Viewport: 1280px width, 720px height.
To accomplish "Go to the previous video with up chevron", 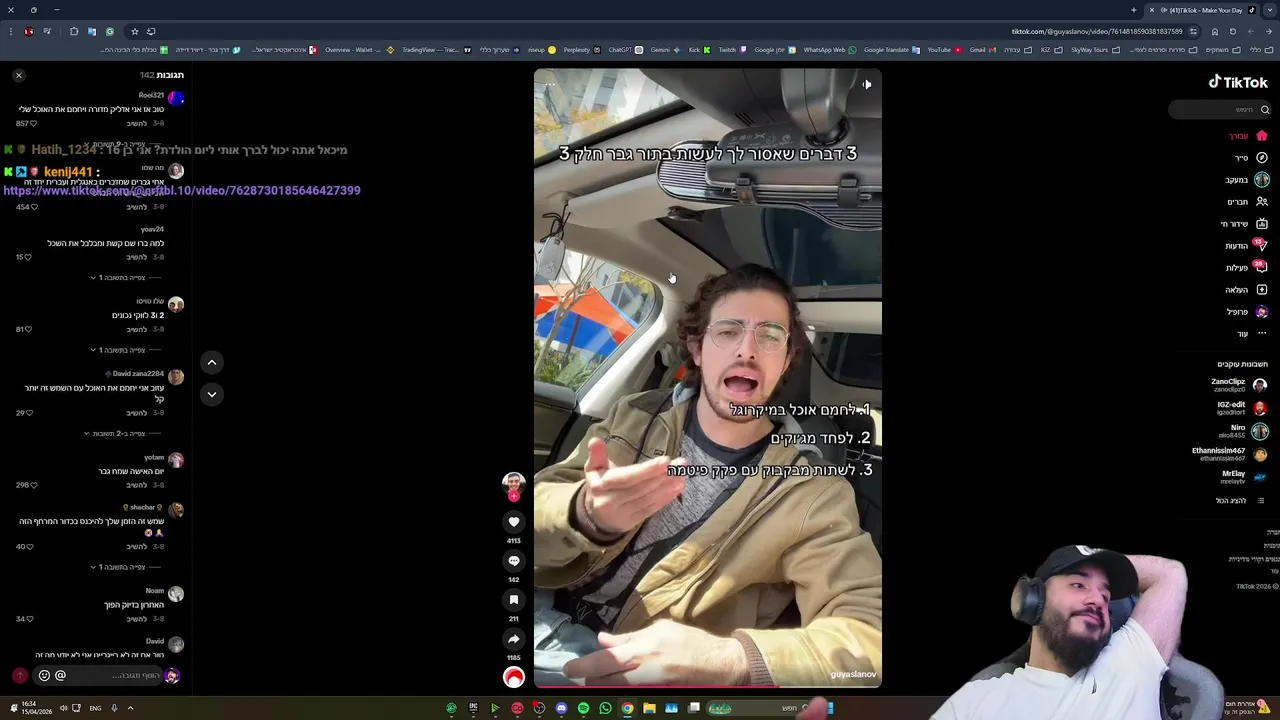I will 212,362.
